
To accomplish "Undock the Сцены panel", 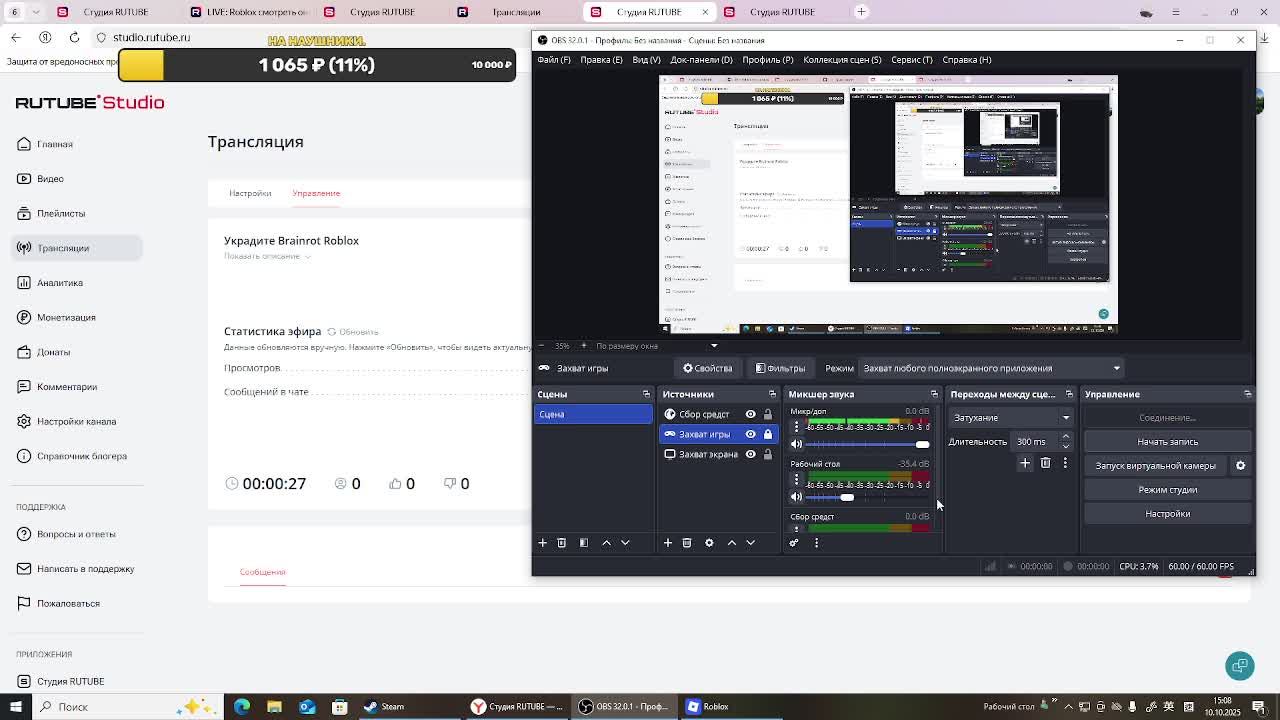I will click(646, 394).
